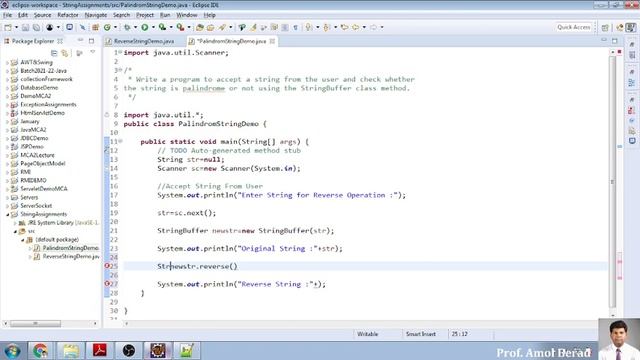Click the error marker on line 25
640x360 pixels.
pos(107,266)
